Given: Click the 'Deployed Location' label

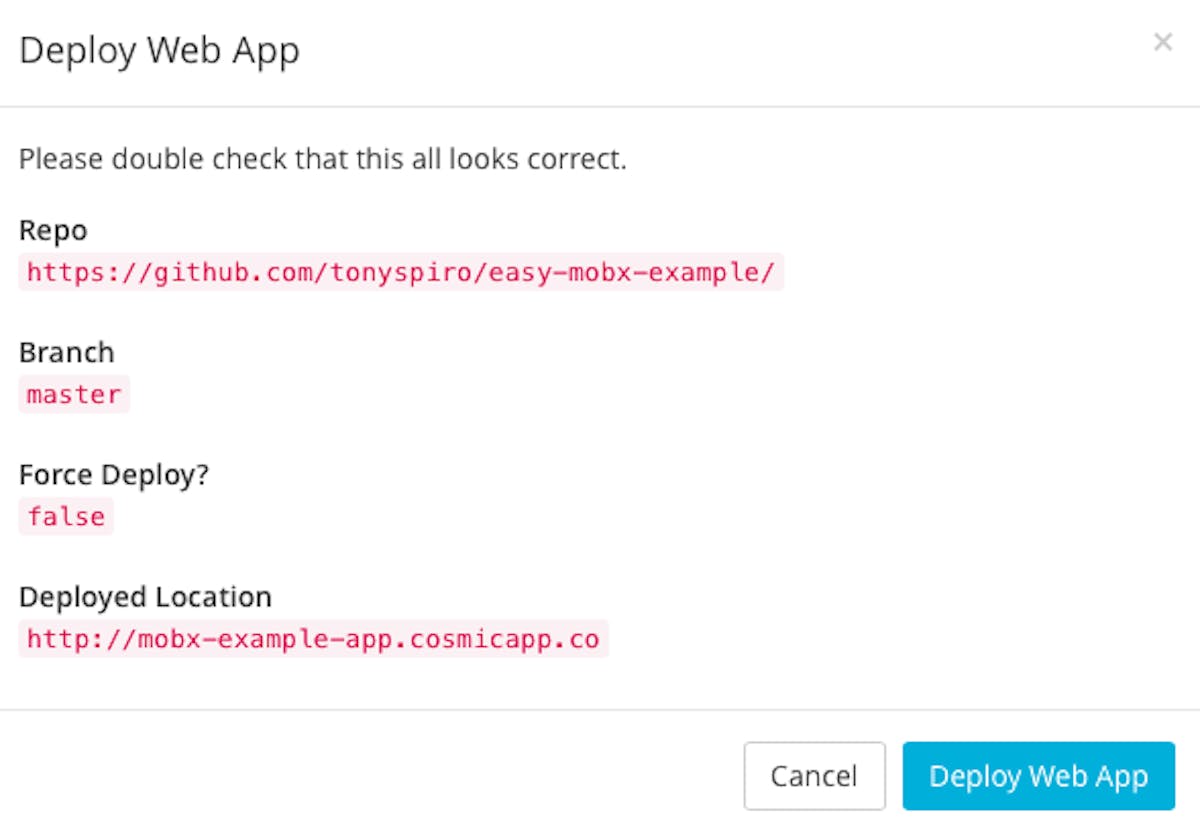Looking at the screenshot, I should 145,597.
